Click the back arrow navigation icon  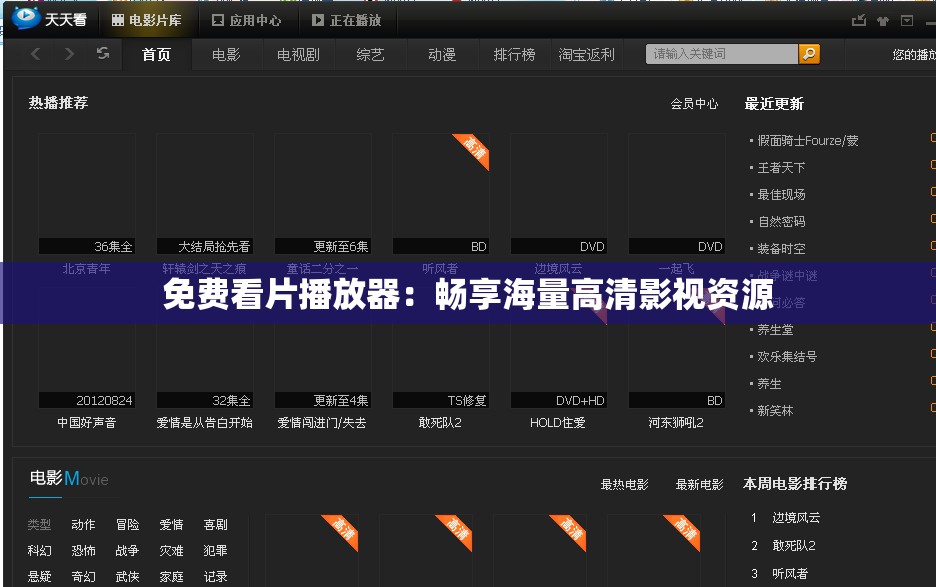coord(35,55)
